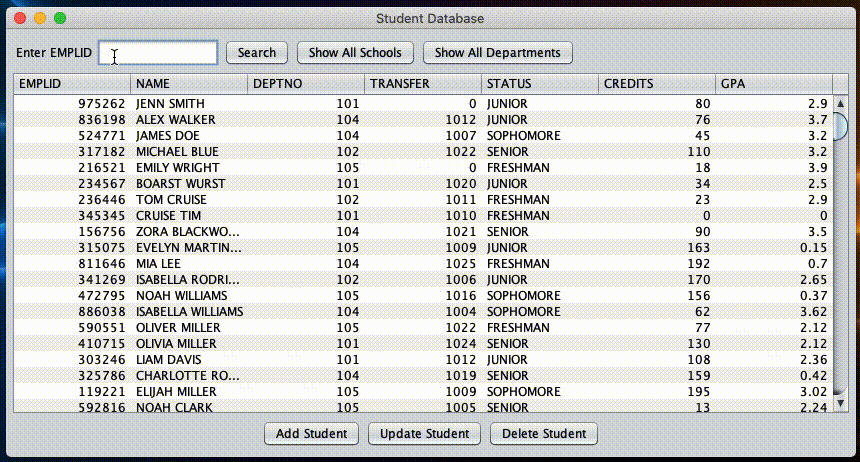Image resolution: width=860 pixels, height=462 pixels.
Task: Select the GPA column header
Action: click(x=774, y=84)
